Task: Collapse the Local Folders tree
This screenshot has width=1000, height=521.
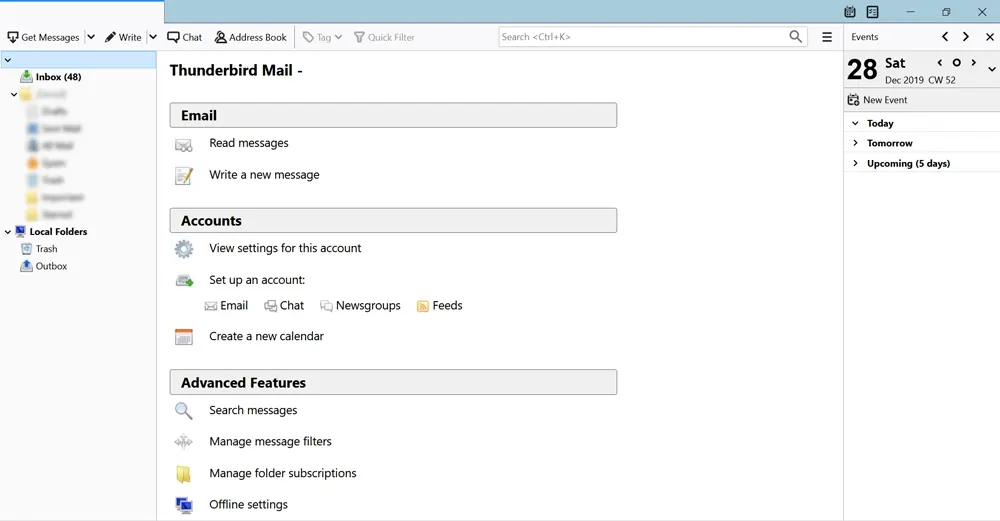Action: [x=8, y=231]
